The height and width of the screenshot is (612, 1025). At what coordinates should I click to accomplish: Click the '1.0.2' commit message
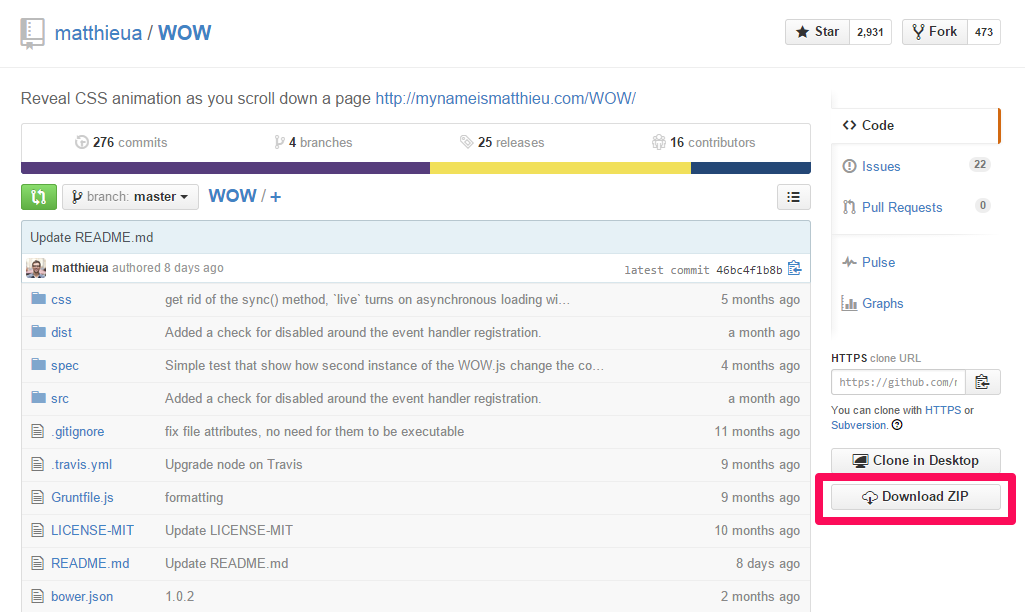(179, 596)
